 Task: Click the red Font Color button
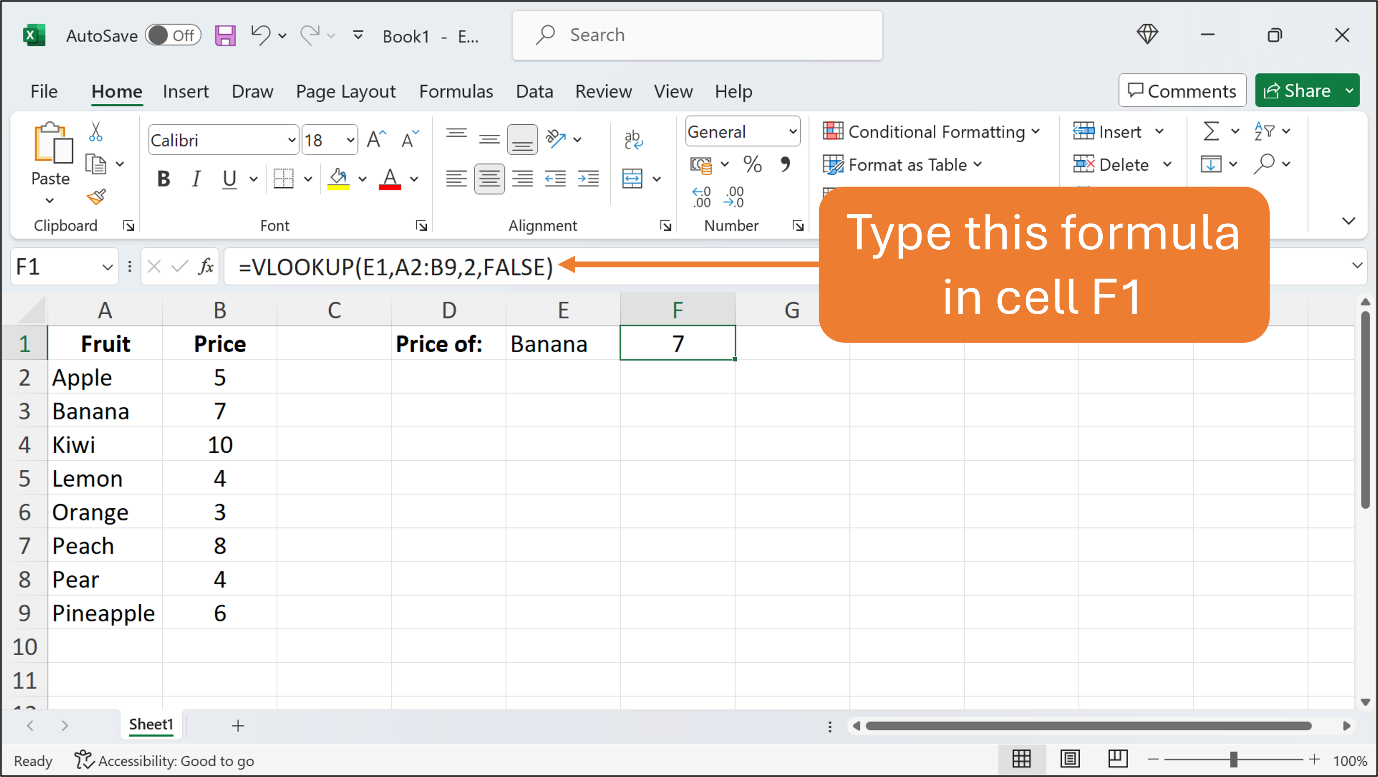pos(390,179)
